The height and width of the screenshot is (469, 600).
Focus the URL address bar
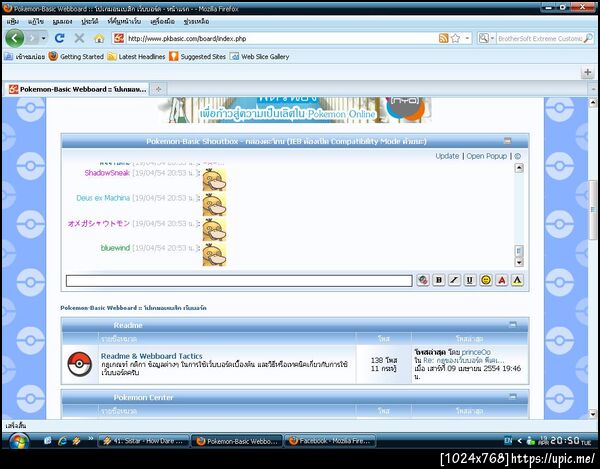tap(281, 38)
